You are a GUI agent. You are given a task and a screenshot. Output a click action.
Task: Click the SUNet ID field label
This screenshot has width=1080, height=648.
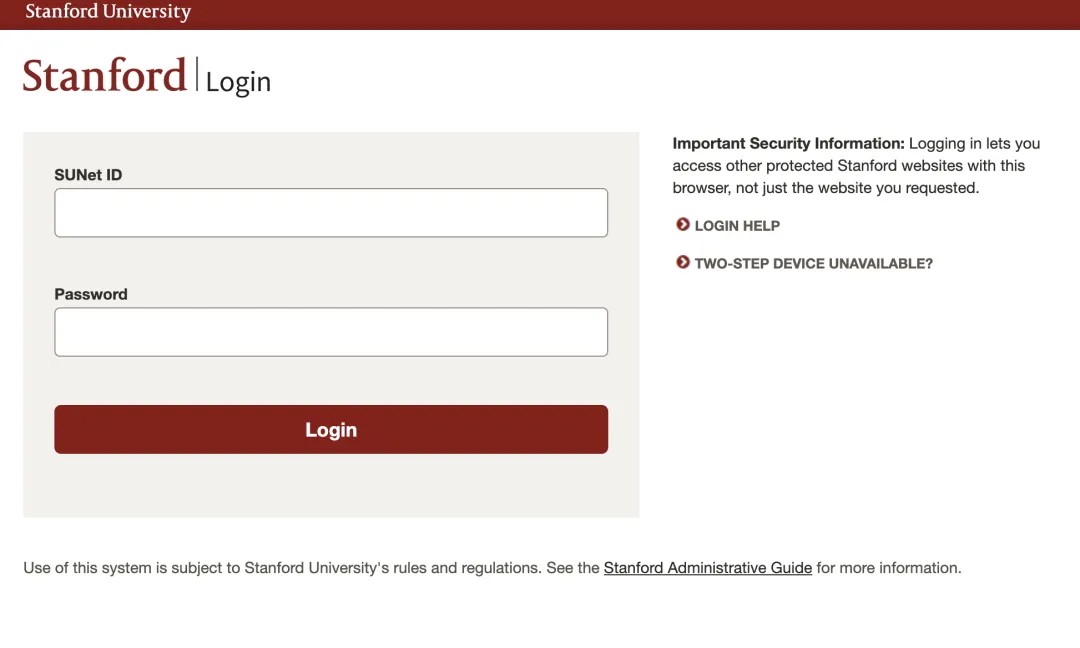(x=88, y=175)
